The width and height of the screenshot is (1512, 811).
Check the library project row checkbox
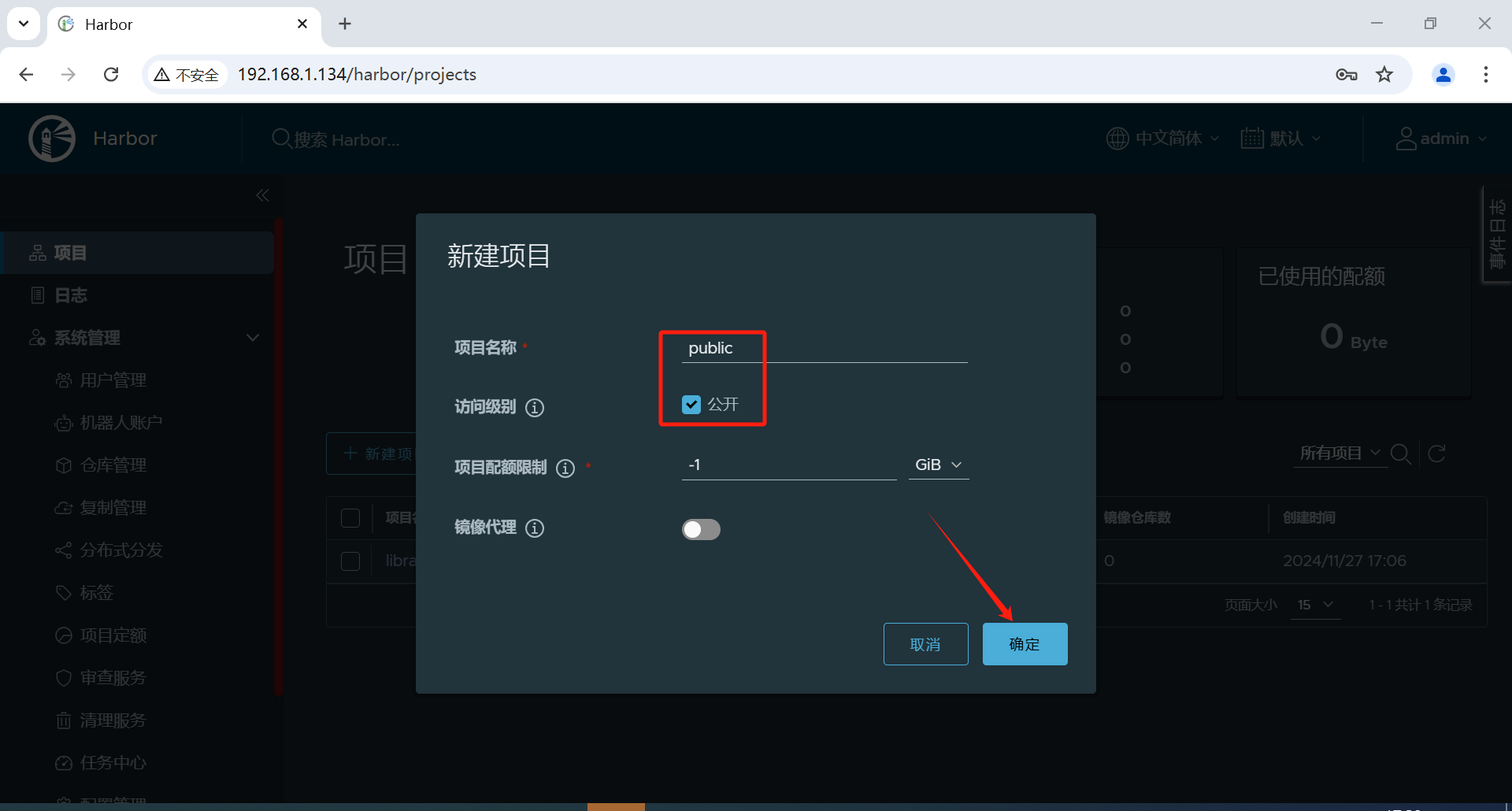(x=350, y=561)
